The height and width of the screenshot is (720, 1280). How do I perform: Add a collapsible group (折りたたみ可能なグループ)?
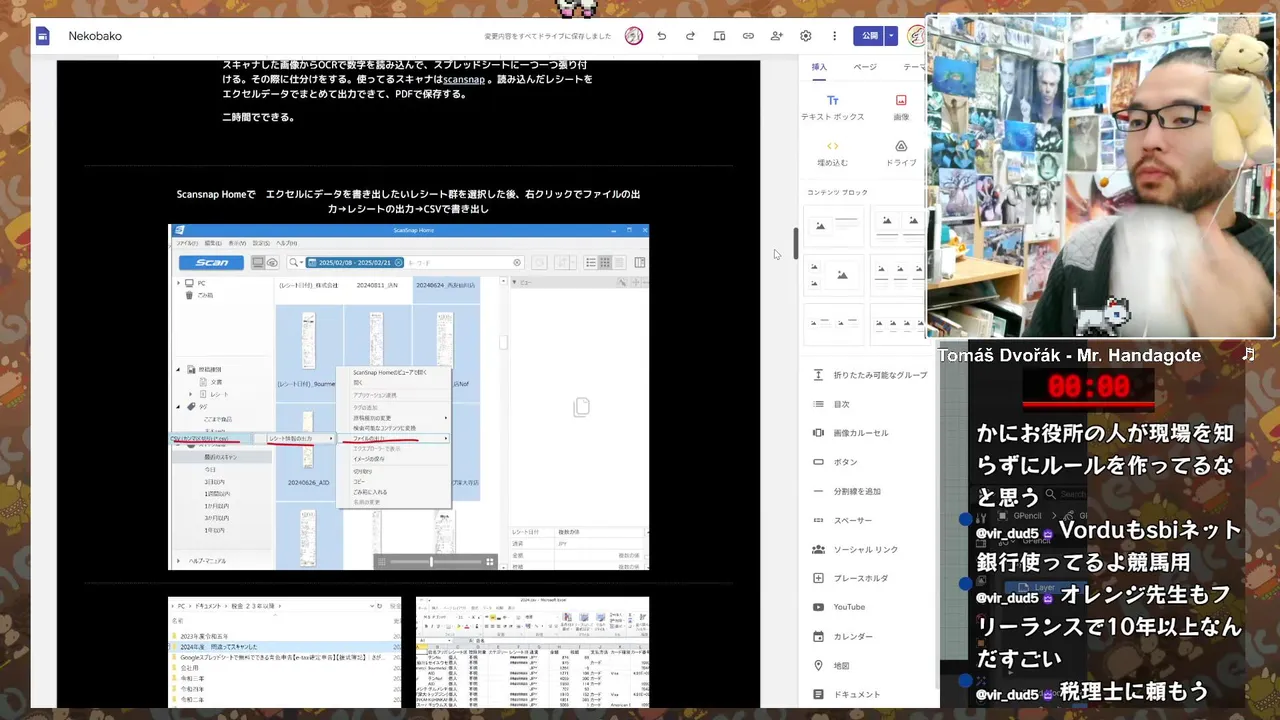(869, 375)
